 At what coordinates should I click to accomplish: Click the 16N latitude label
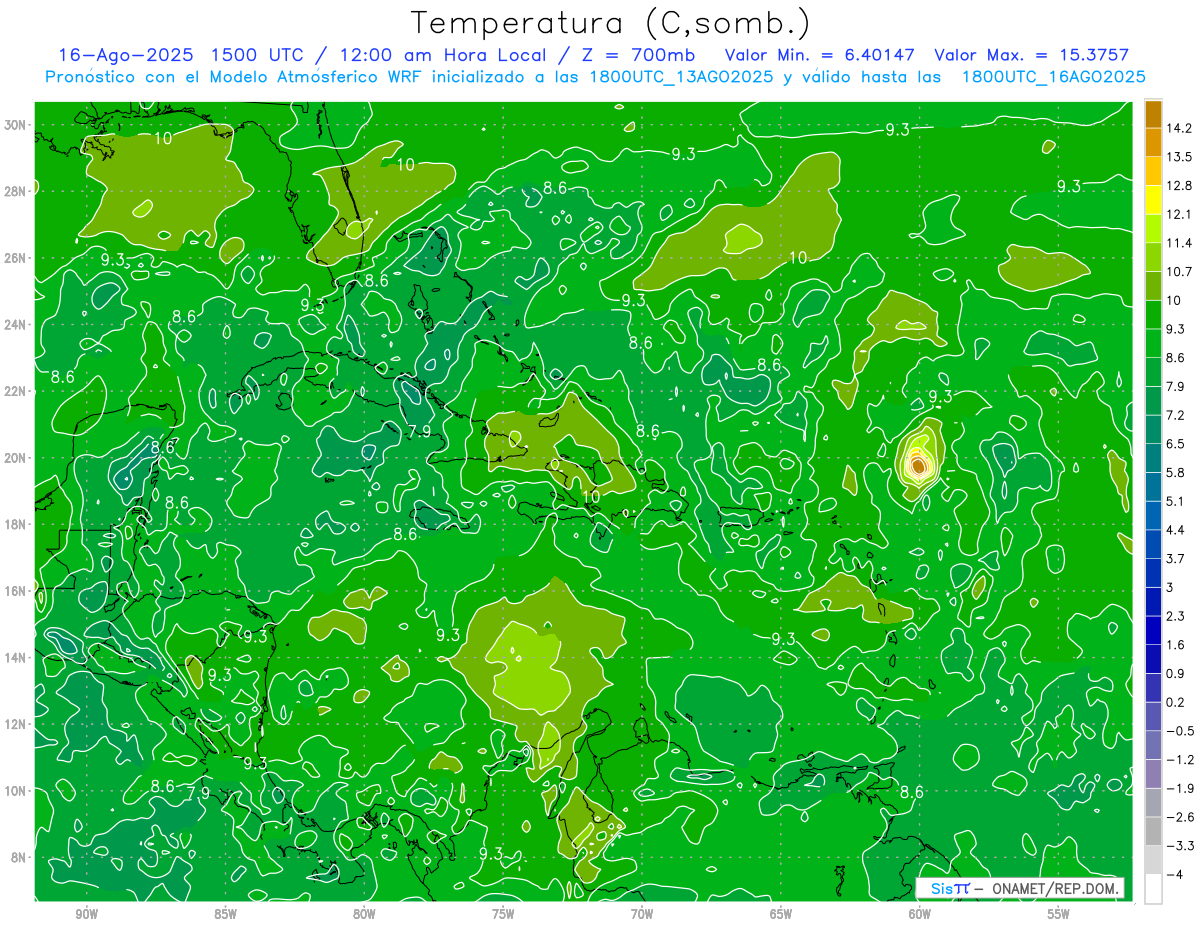pyautogui.click(x=17, y=591)
